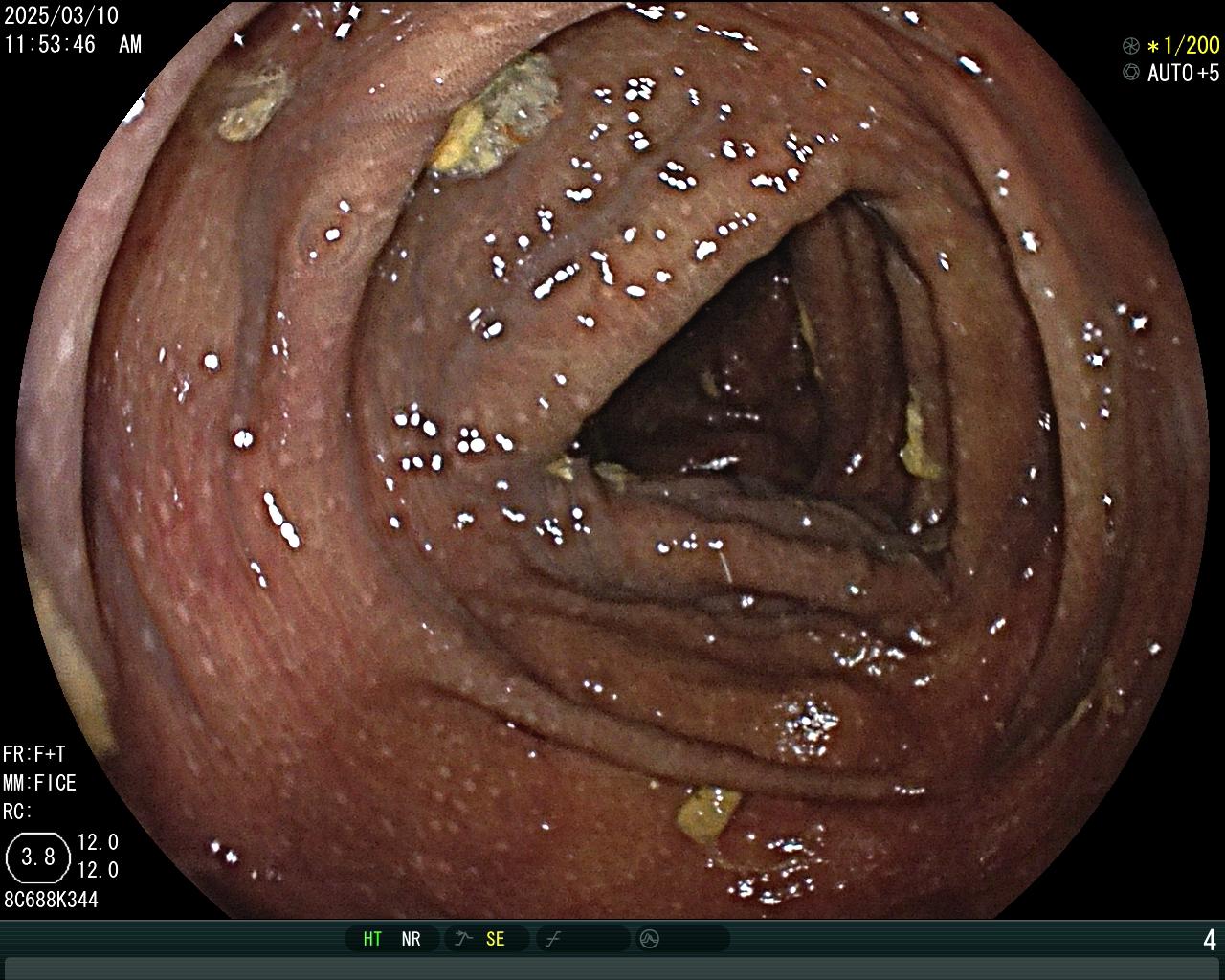The height and width of the screenshot is (980, 1225).
Task: Click the circled 3.8 scope diameter value
Action: click(x=38, y=857)
